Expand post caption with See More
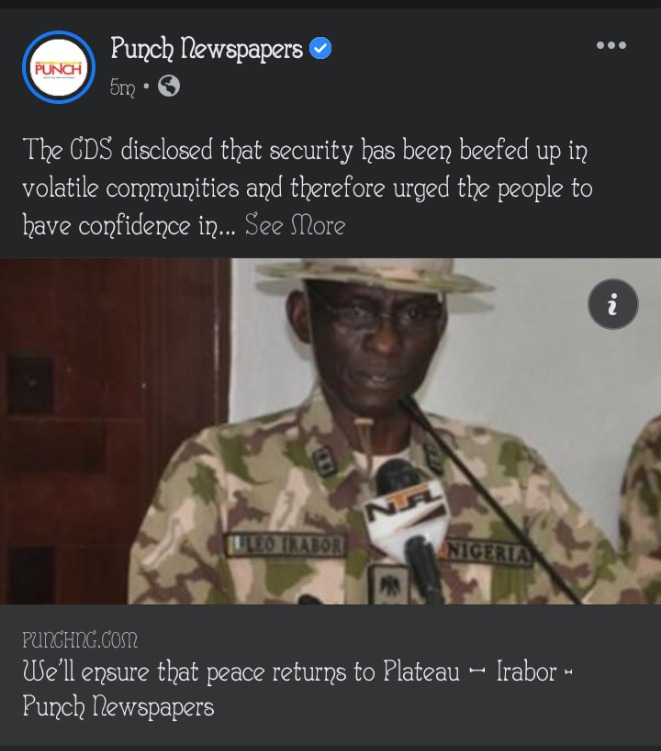This screenshot has height=751, width=661. pyautogui.click(x=295, y=225)
